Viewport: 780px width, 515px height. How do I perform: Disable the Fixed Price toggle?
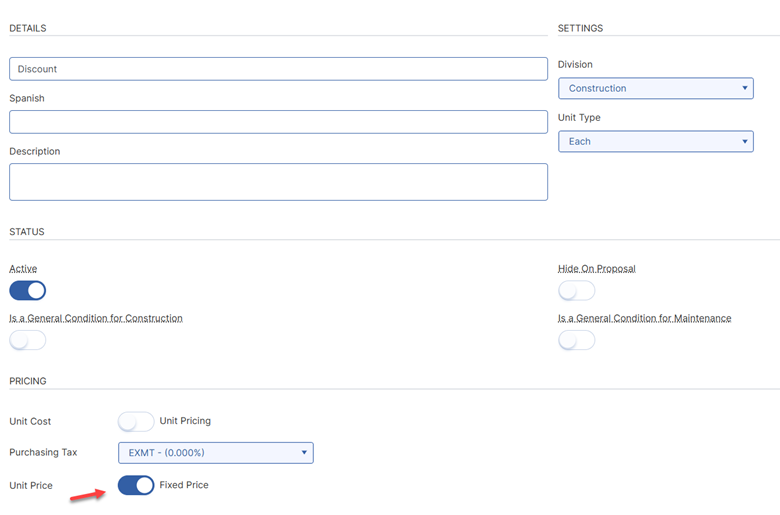(136, 485)
